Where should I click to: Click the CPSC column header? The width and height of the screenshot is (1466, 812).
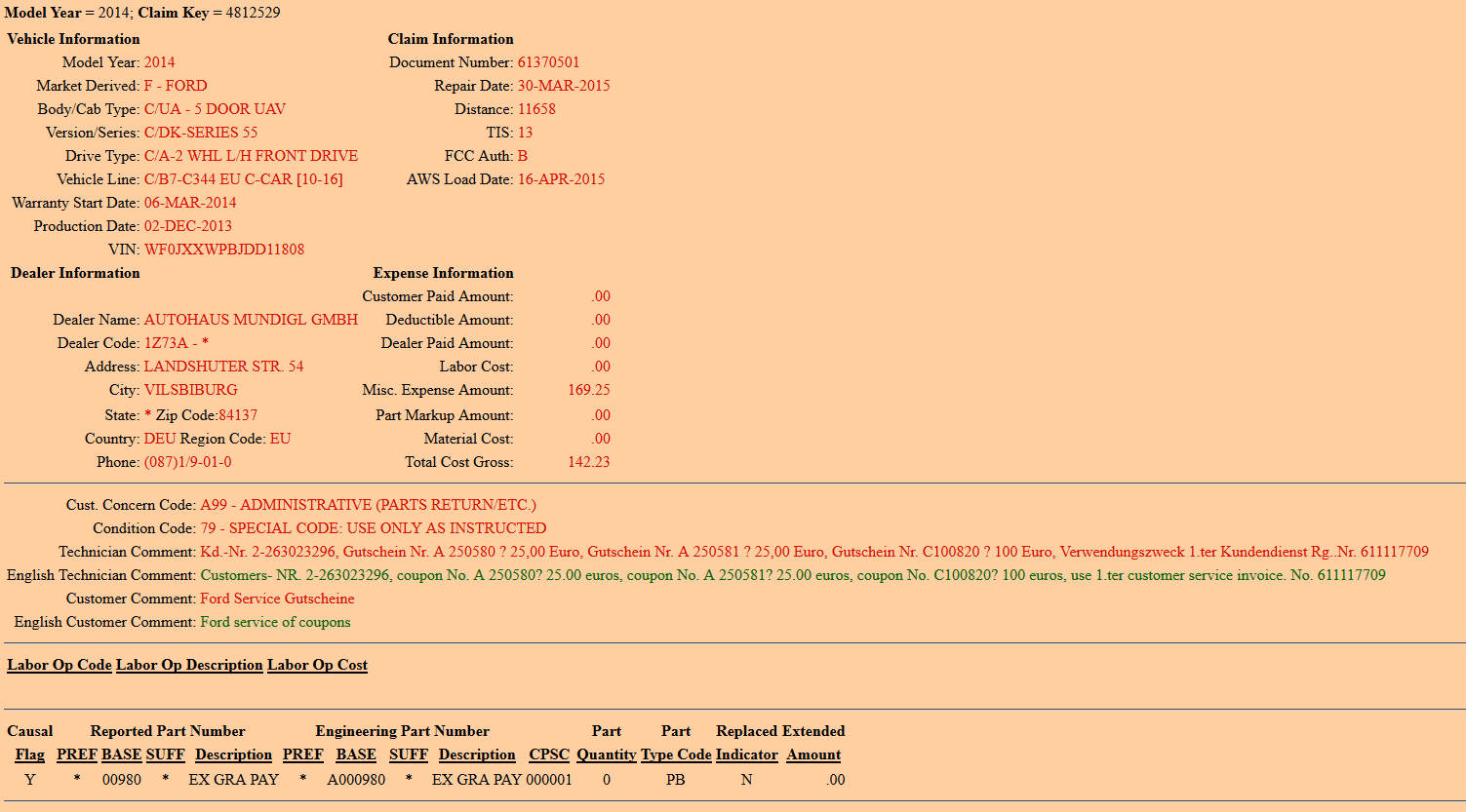(x=549, y=754)
